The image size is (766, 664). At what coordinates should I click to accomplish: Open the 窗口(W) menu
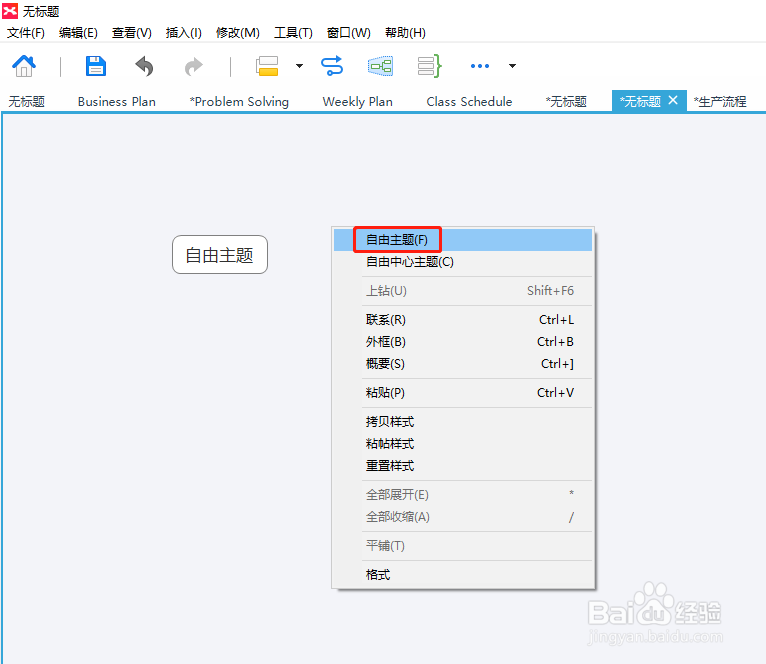[348, 33]
